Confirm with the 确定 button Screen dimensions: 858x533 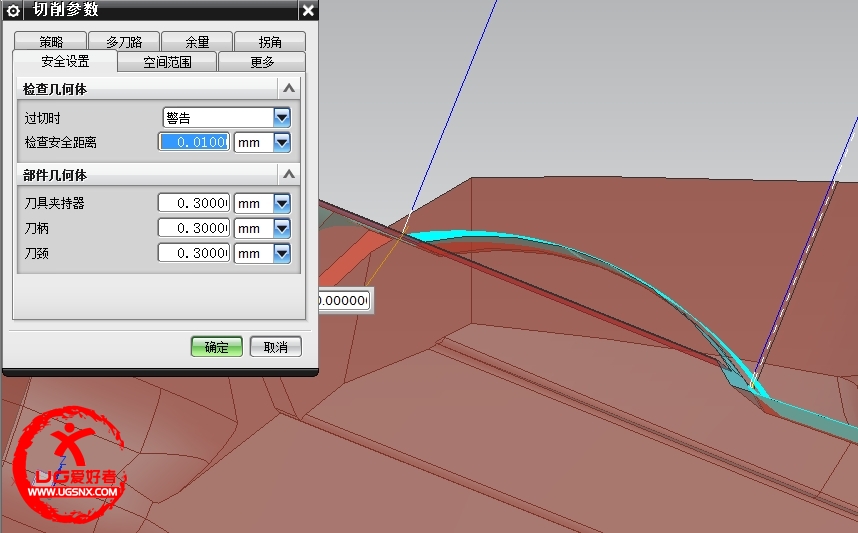click(217, 347)
